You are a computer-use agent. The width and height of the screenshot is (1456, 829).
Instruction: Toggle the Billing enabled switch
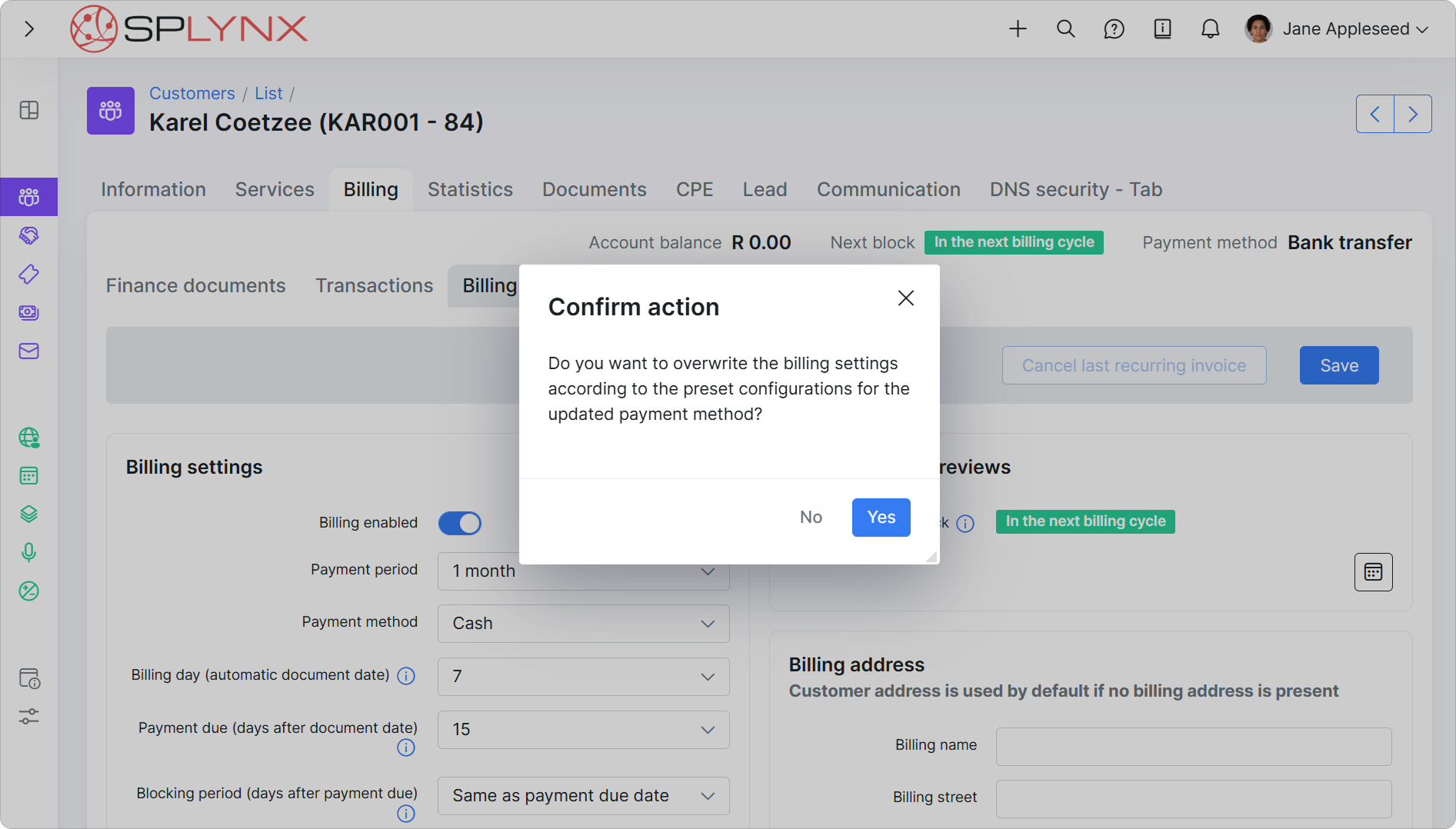460,523
